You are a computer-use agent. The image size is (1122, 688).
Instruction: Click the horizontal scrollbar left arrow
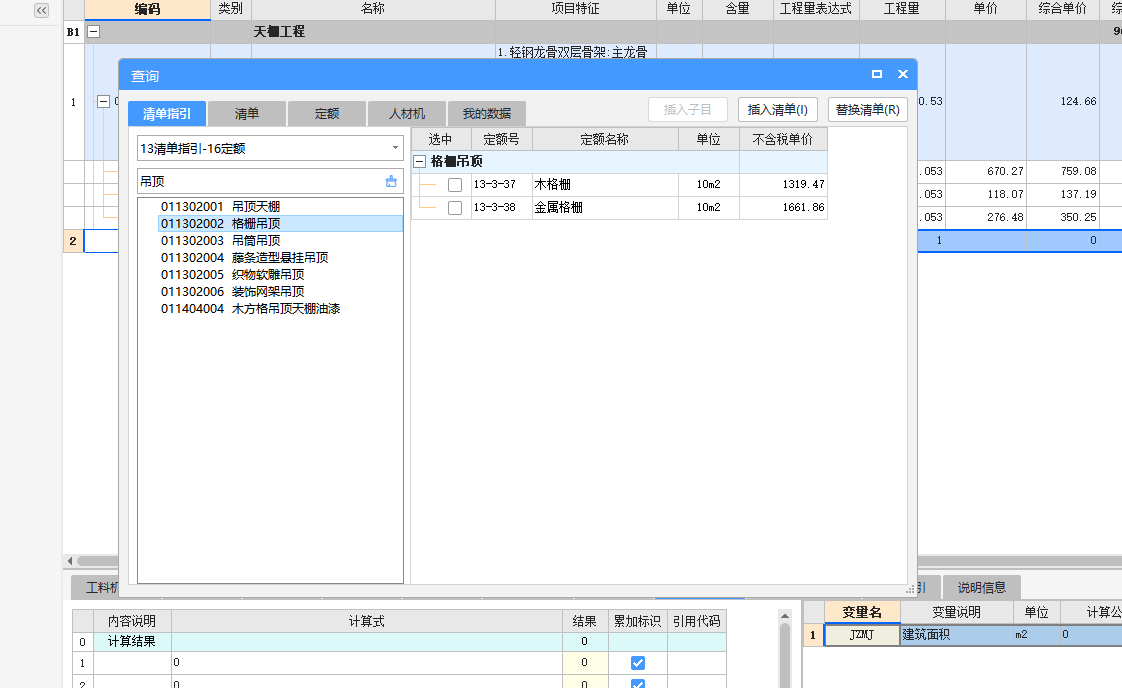[x=69, y=561]
